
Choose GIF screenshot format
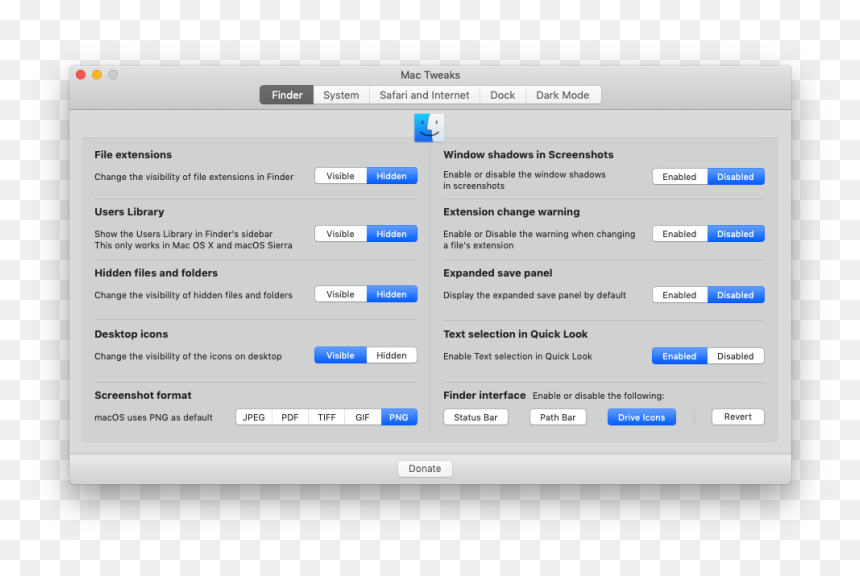pyautogui.click(x=363, y=417)
